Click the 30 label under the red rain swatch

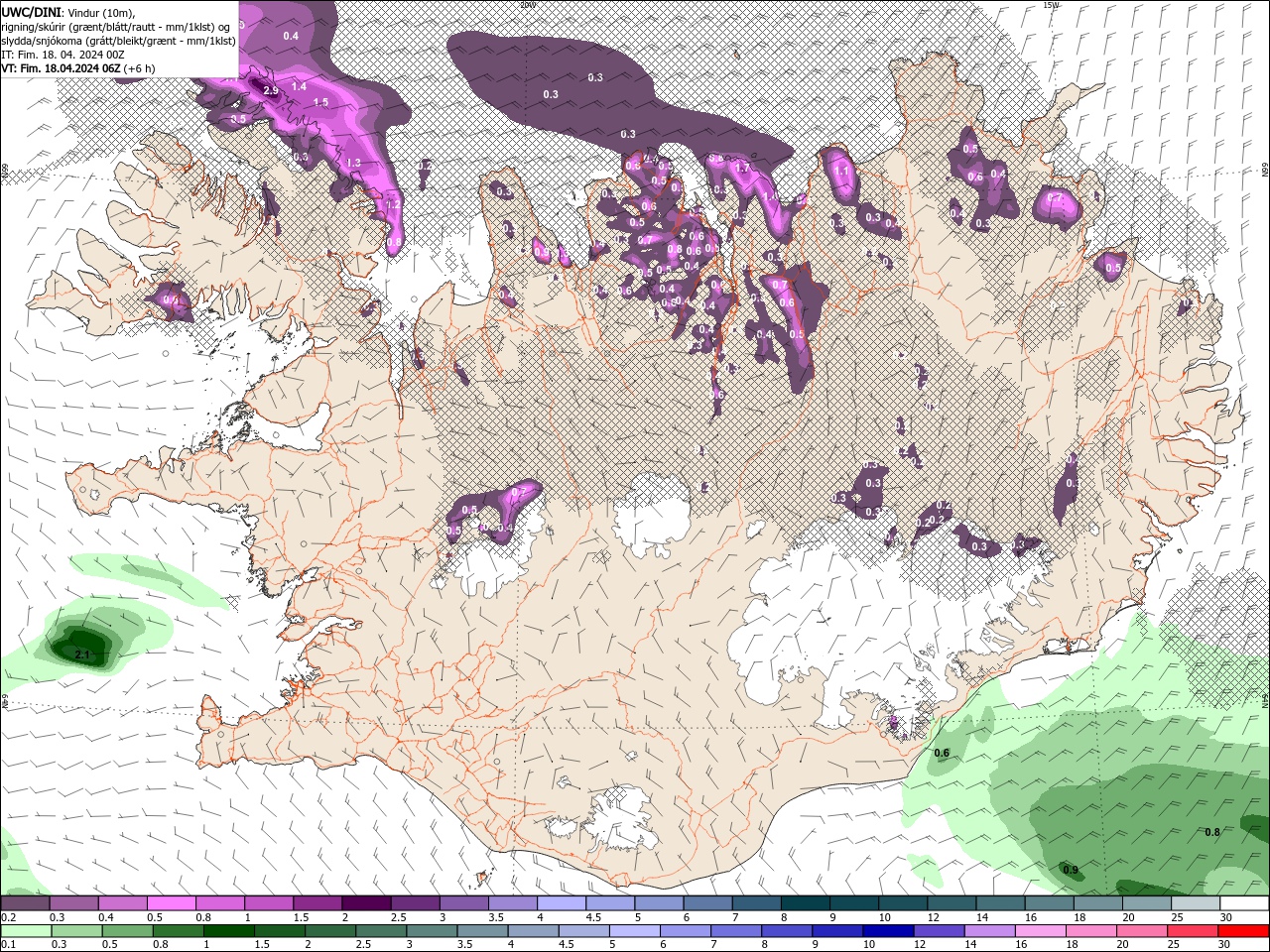click(x=1224, y=944)
